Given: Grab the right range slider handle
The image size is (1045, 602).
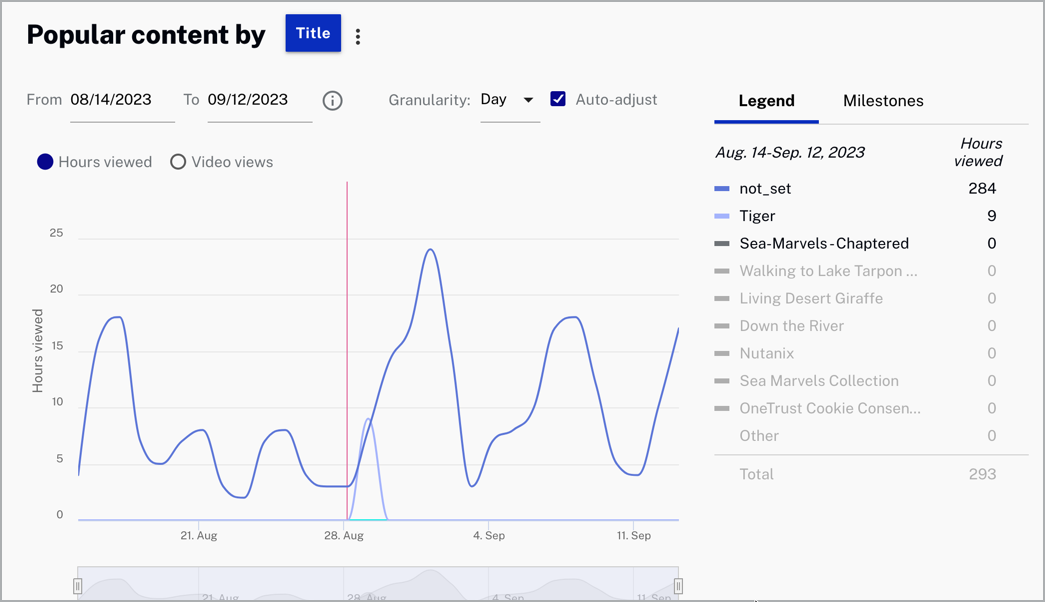Looking at the screenshot, I should coord(678,586).
